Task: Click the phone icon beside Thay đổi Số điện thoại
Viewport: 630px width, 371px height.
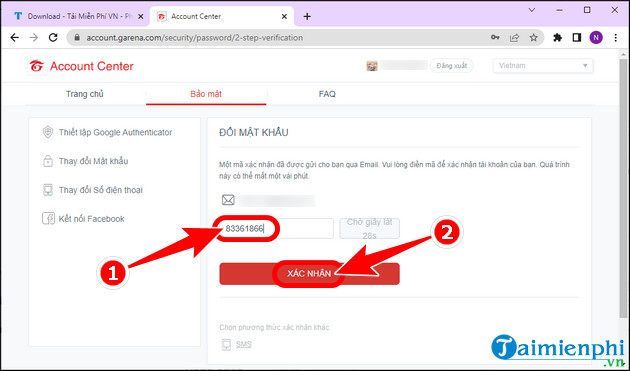Action: (x=48, y=190)
